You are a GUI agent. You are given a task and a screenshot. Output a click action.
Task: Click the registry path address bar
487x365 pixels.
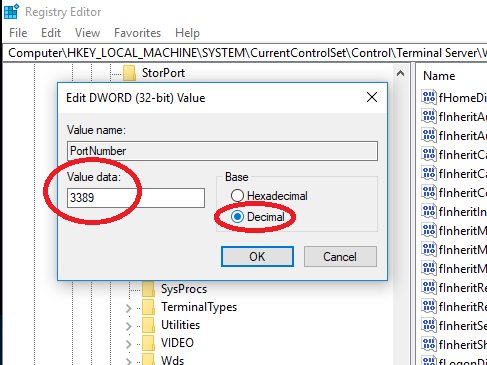[x=245, y=53]
